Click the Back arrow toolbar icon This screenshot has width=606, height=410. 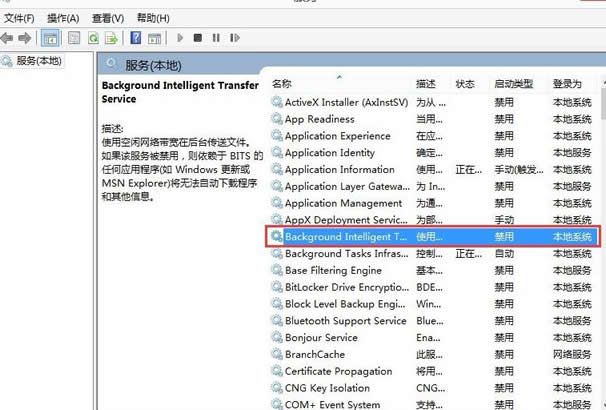(x=7, y=38)
